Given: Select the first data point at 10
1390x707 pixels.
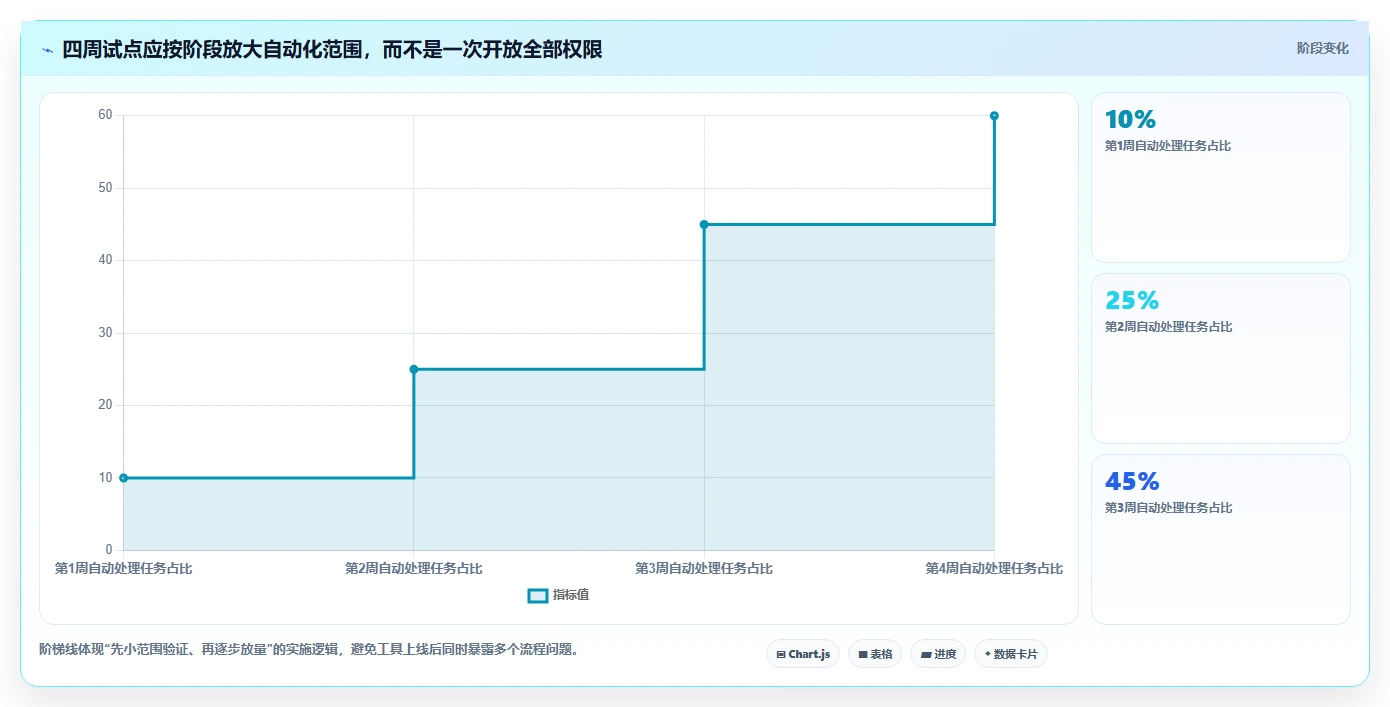Looking at the screenshot, I should 124,478.
